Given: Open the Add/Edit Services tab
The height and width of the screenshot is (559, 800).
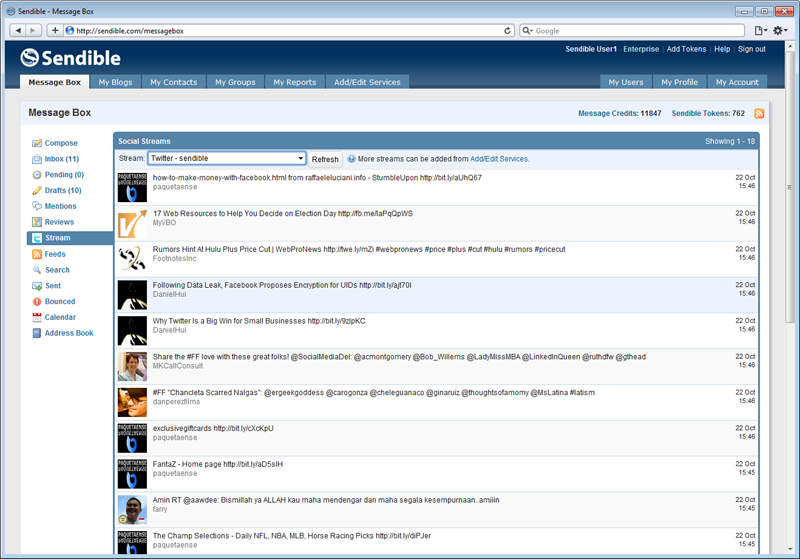Looking at the screenshot, I should click(367, 82).
